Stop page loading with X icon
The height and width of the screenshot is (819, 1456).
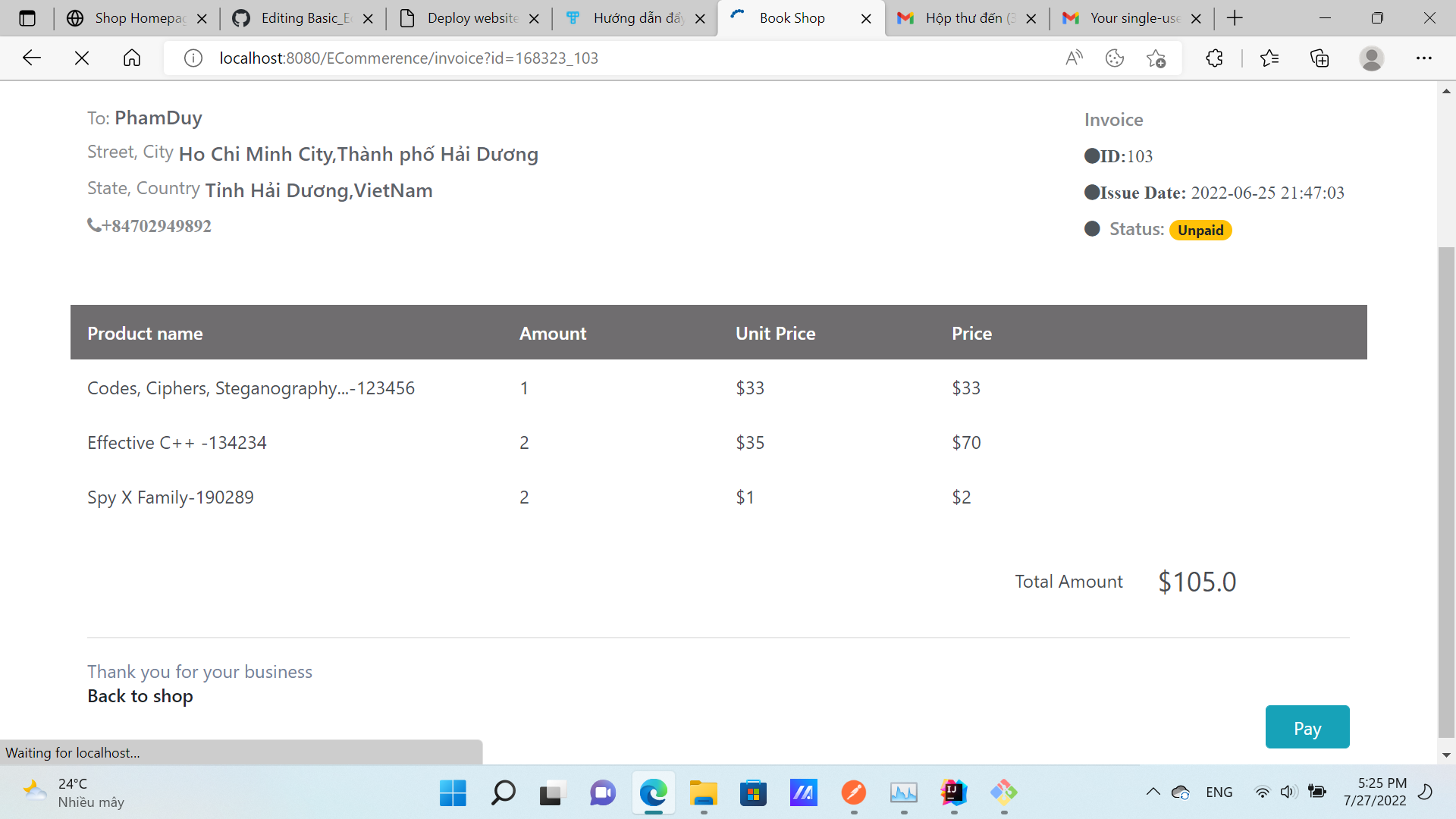[82, 58]
